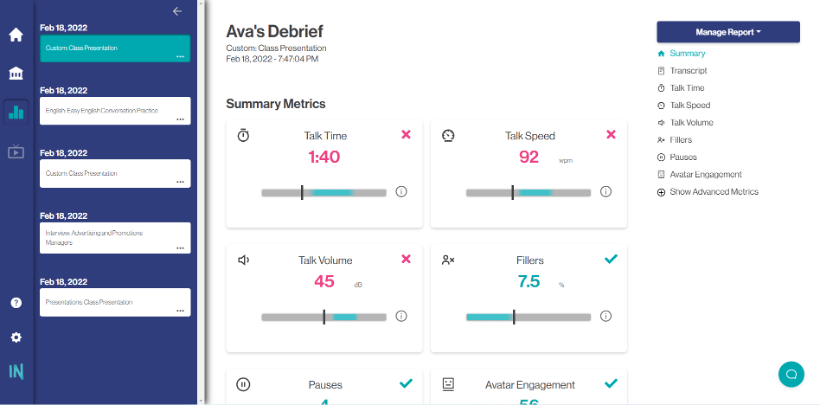Click the Talk Speed info icon
The height and width of the screenshot is (406, 820).
click(605, 192)
